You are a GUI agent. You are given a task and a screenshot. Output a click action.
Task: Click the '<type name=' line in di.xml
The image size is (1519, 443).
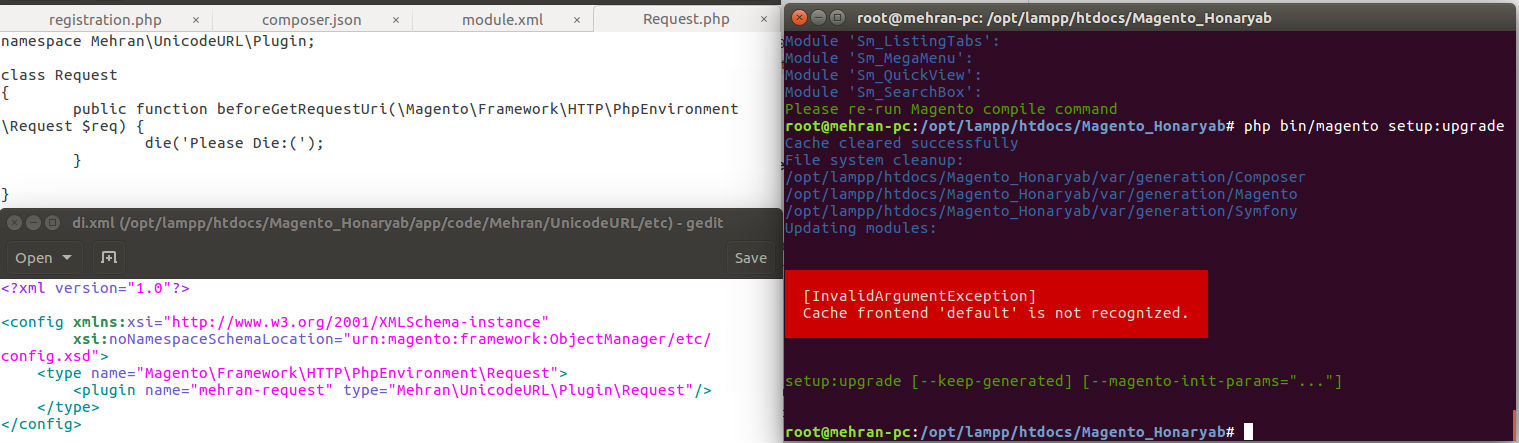[x=303, y=373]
